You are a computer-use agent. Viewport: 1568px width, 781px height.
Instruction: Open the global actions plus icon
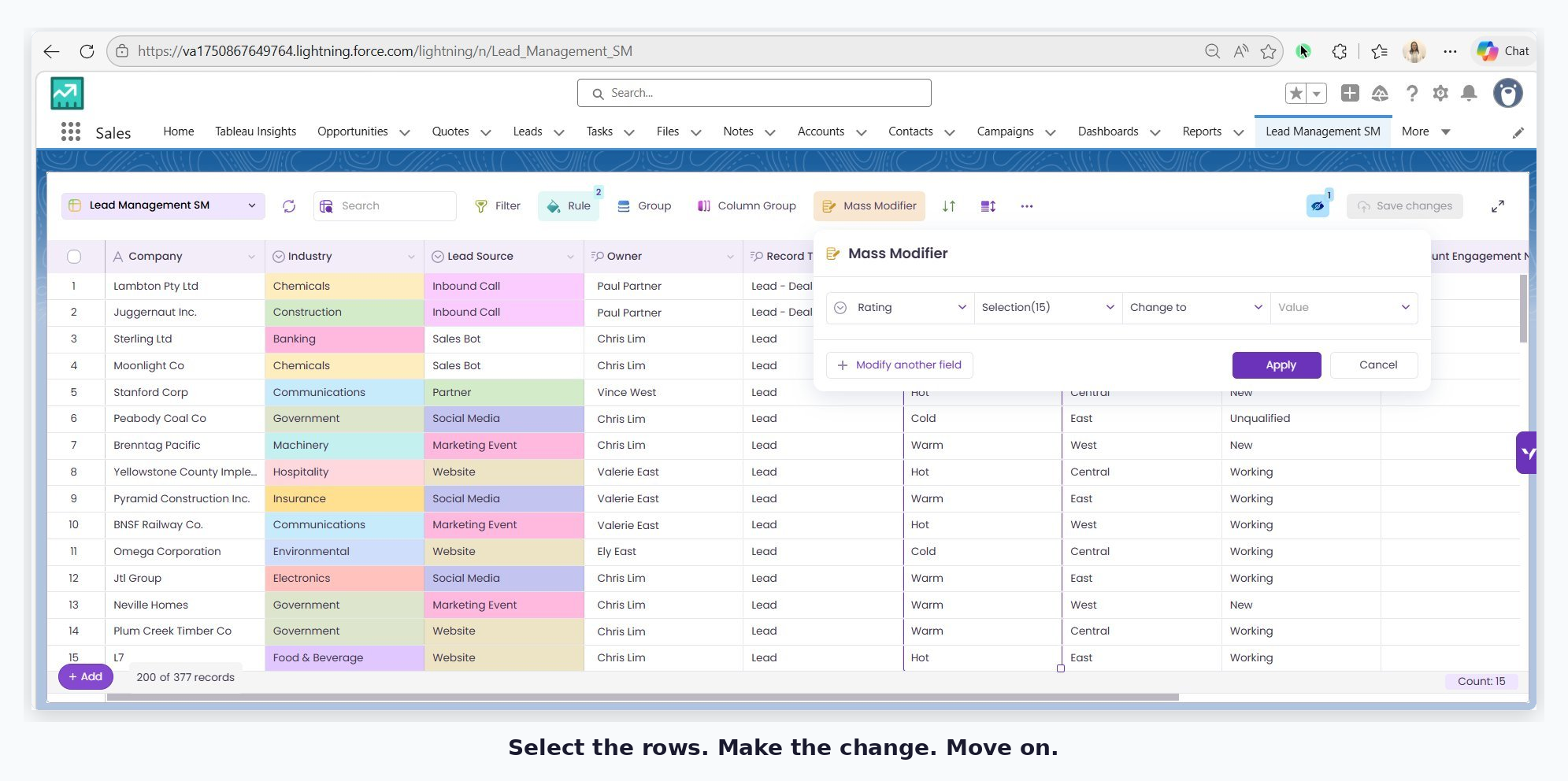[1350, 93]
